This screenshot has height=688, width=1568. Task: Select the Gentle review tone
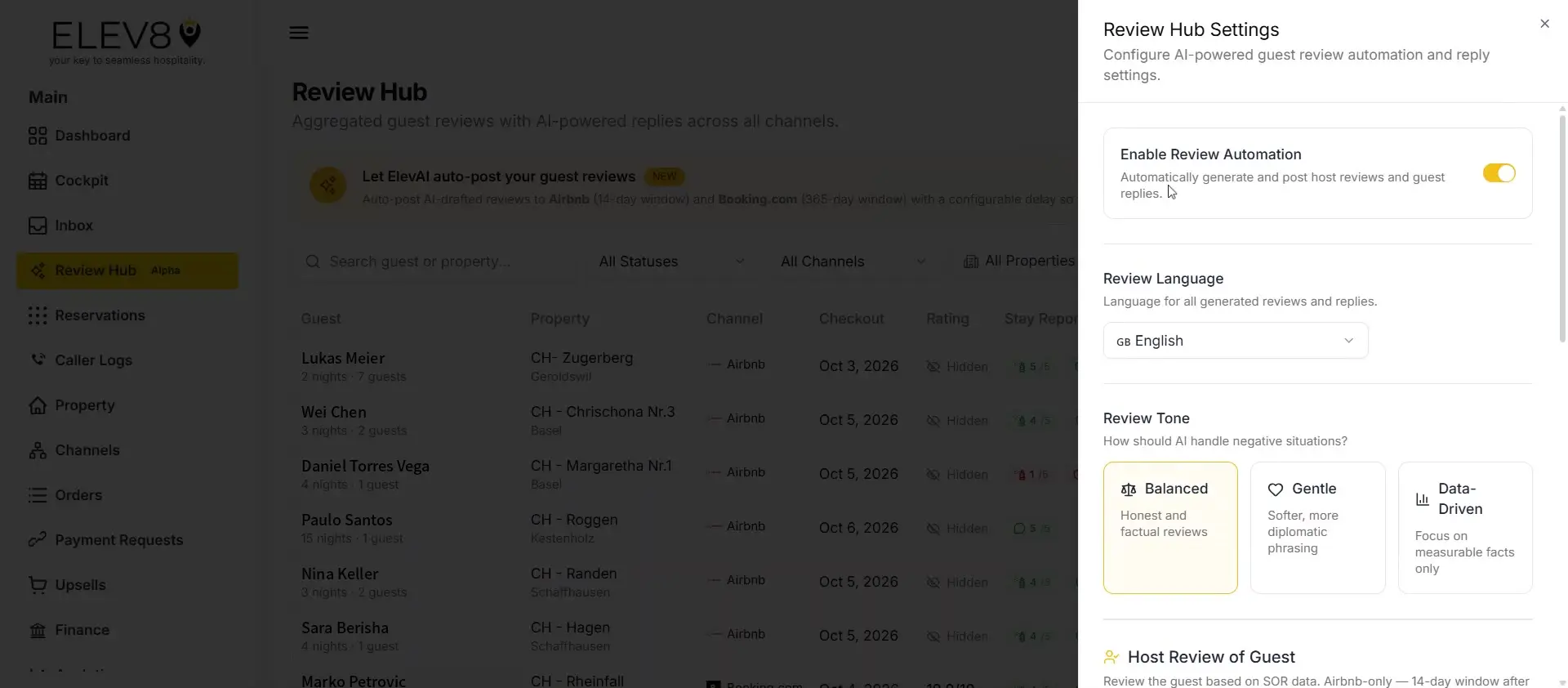click(x=1317, y=528)
